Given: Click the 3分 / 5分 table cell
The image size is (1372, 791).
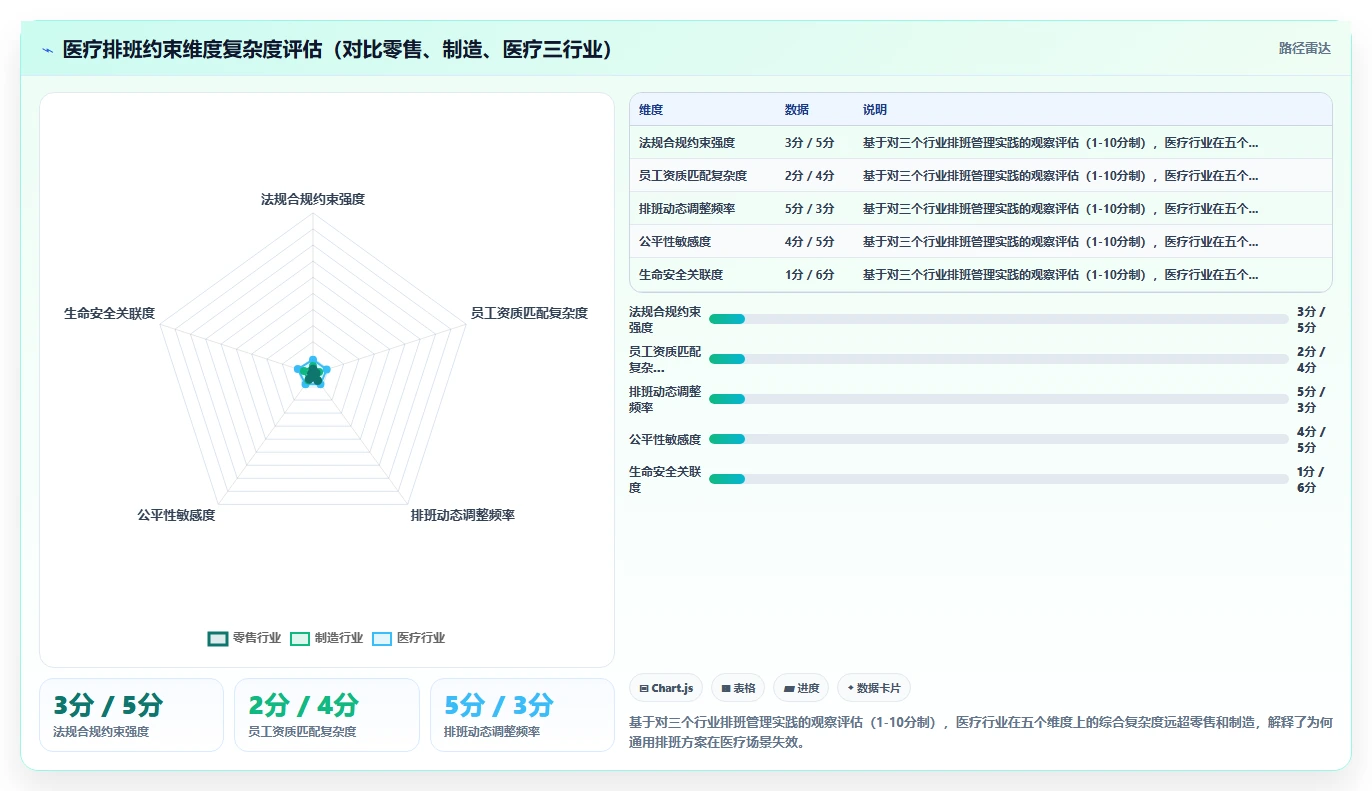Looking at the screenshot, I should click(x=809, y=143).
